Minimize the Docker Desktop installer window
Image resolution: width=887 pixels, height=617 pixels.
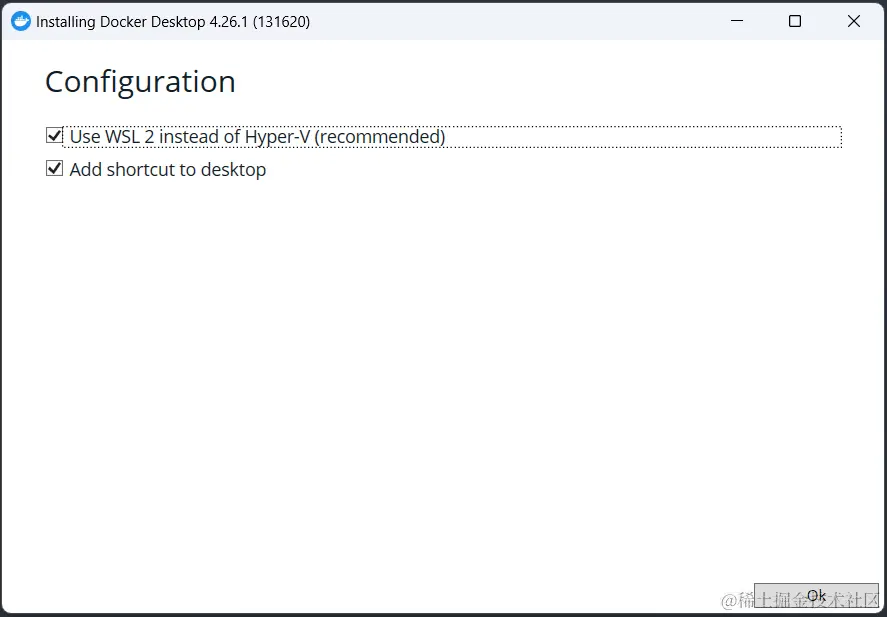737,20
